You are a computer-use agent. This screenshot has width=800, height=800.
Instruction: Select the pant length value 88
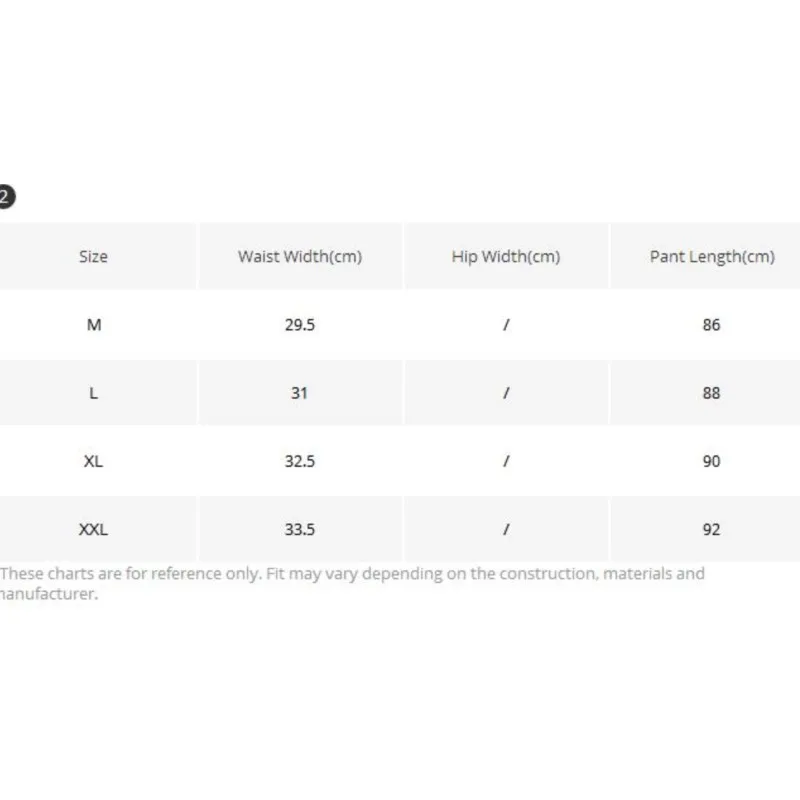tap(712, 393)
